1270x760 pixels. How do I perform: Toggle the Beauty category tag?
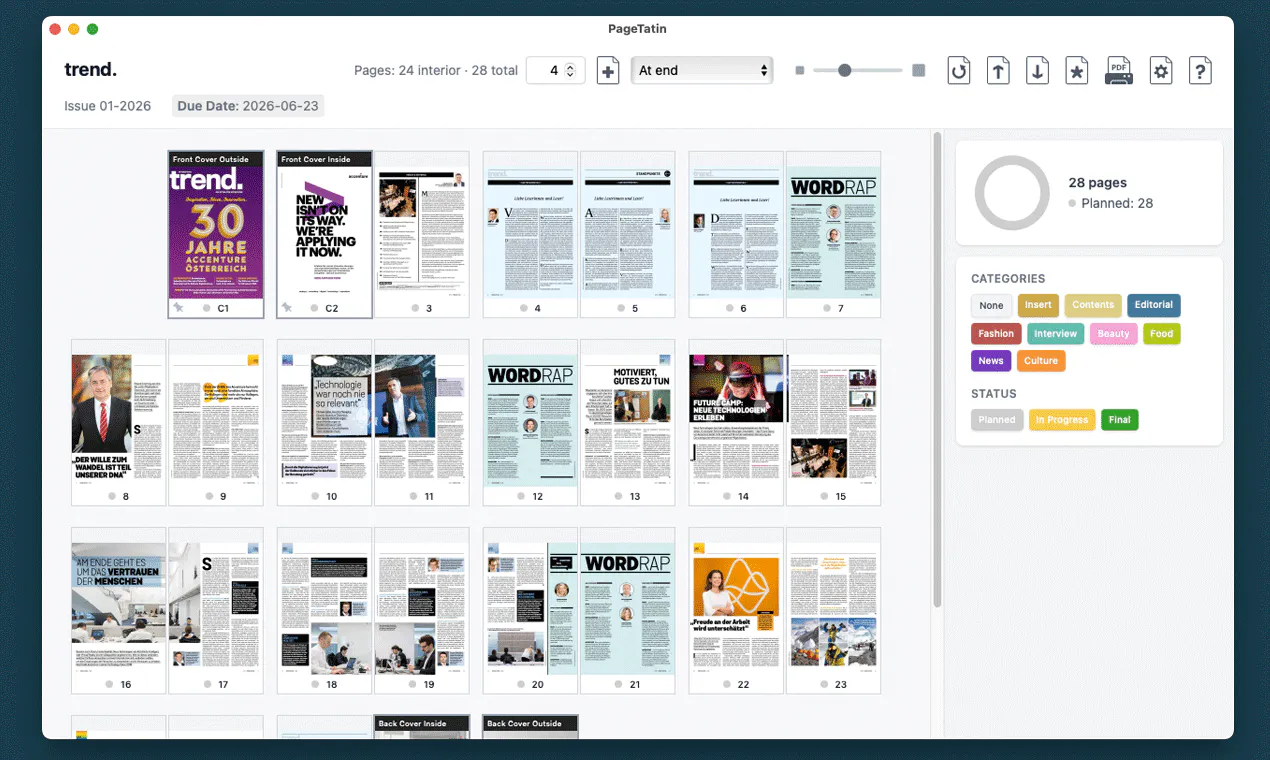1113,333
